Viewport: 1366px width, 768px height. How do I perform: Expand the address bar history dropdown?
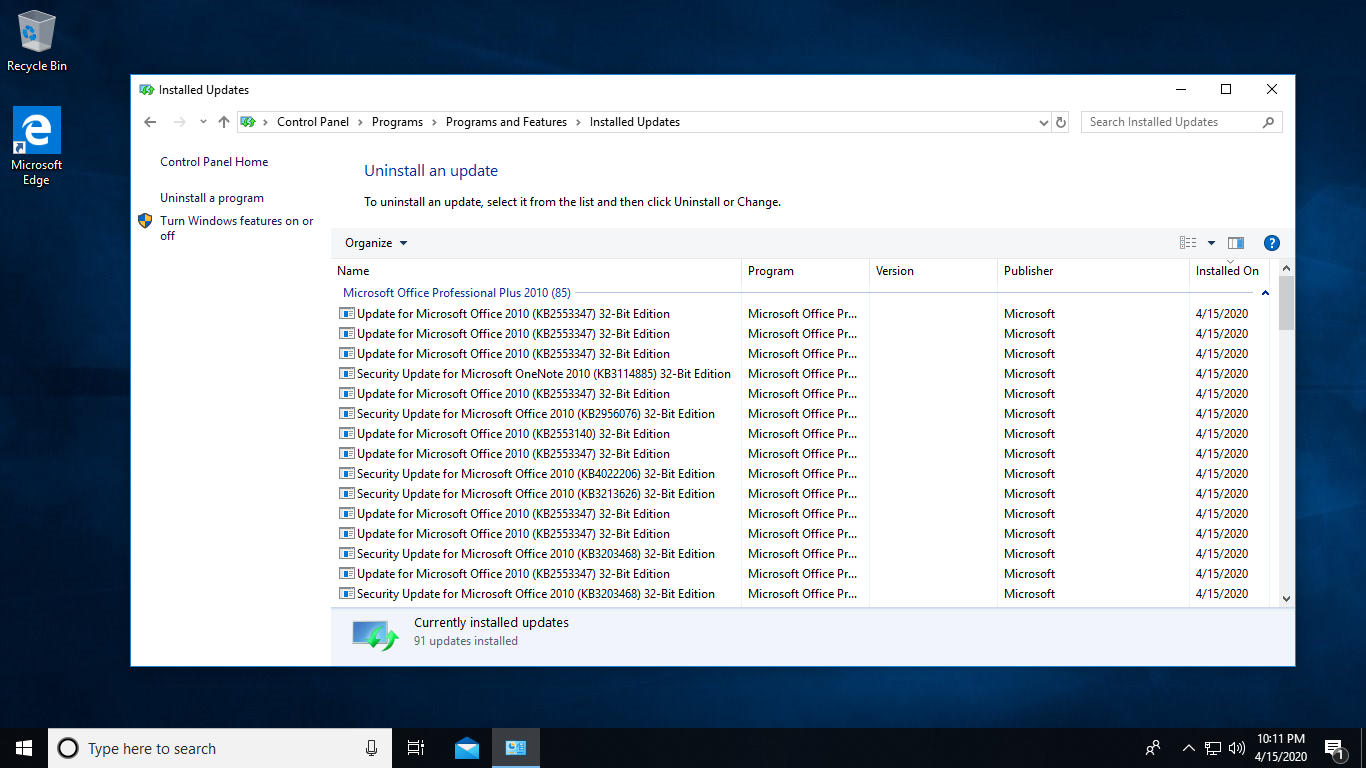pos(1044,122)
